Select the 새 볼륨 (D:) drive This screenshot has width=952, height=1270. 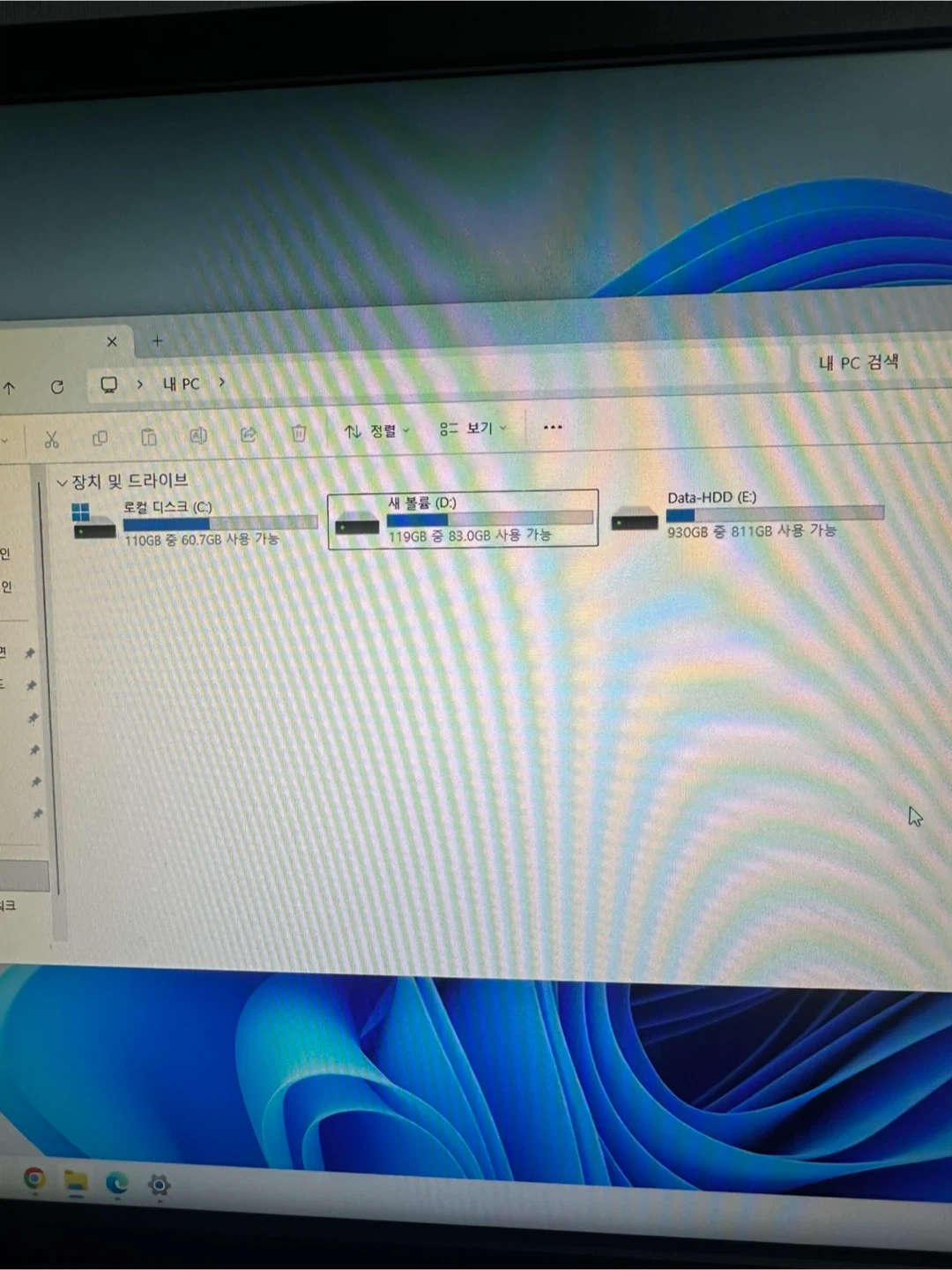pyautogui.click(x=462, y=519)
